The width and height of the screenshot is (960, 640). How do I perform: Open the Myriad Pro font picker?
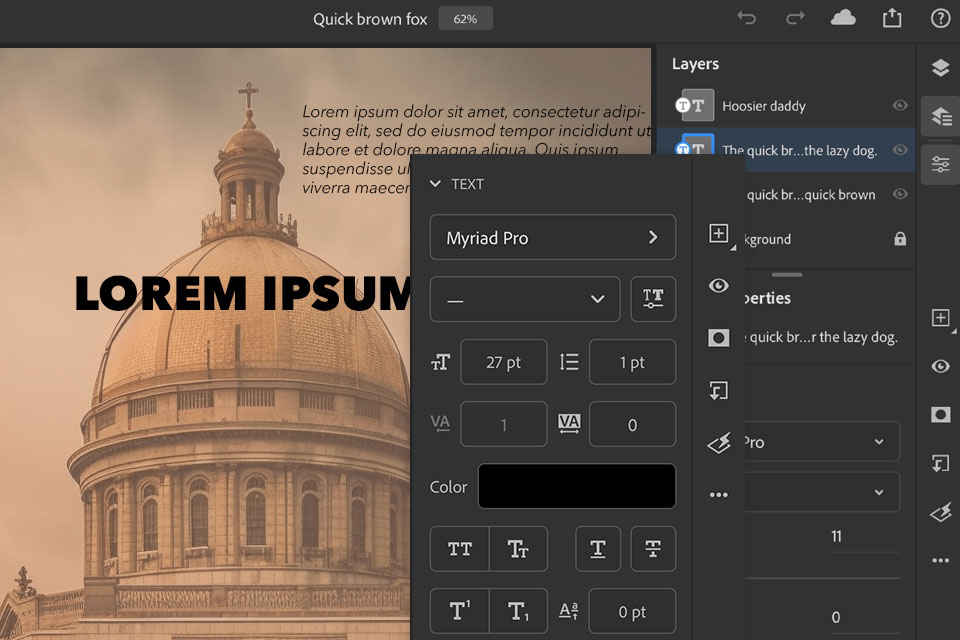pyautogui.click(x=552, y=238)
